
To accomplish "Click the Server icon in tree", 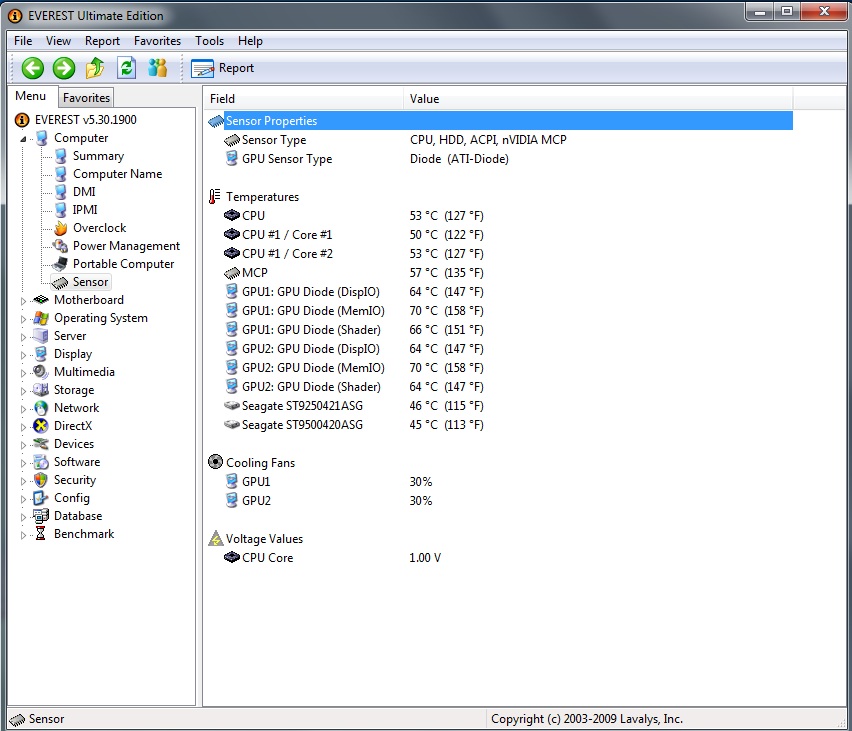I will pos(41,336).
